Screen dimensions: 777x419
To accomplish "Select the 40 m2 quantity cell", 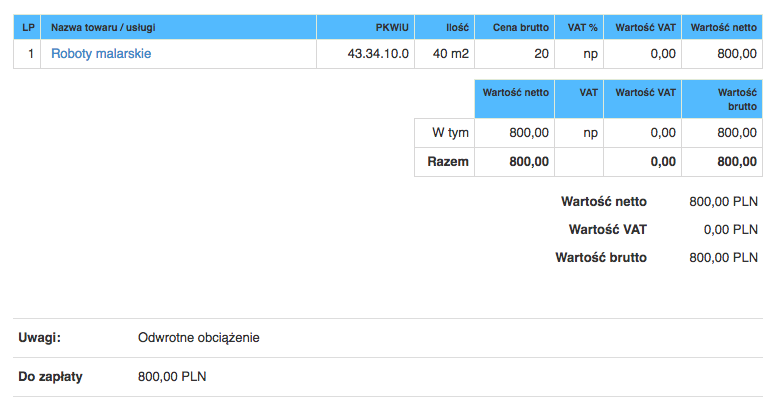I will click(x=444, y=53).
